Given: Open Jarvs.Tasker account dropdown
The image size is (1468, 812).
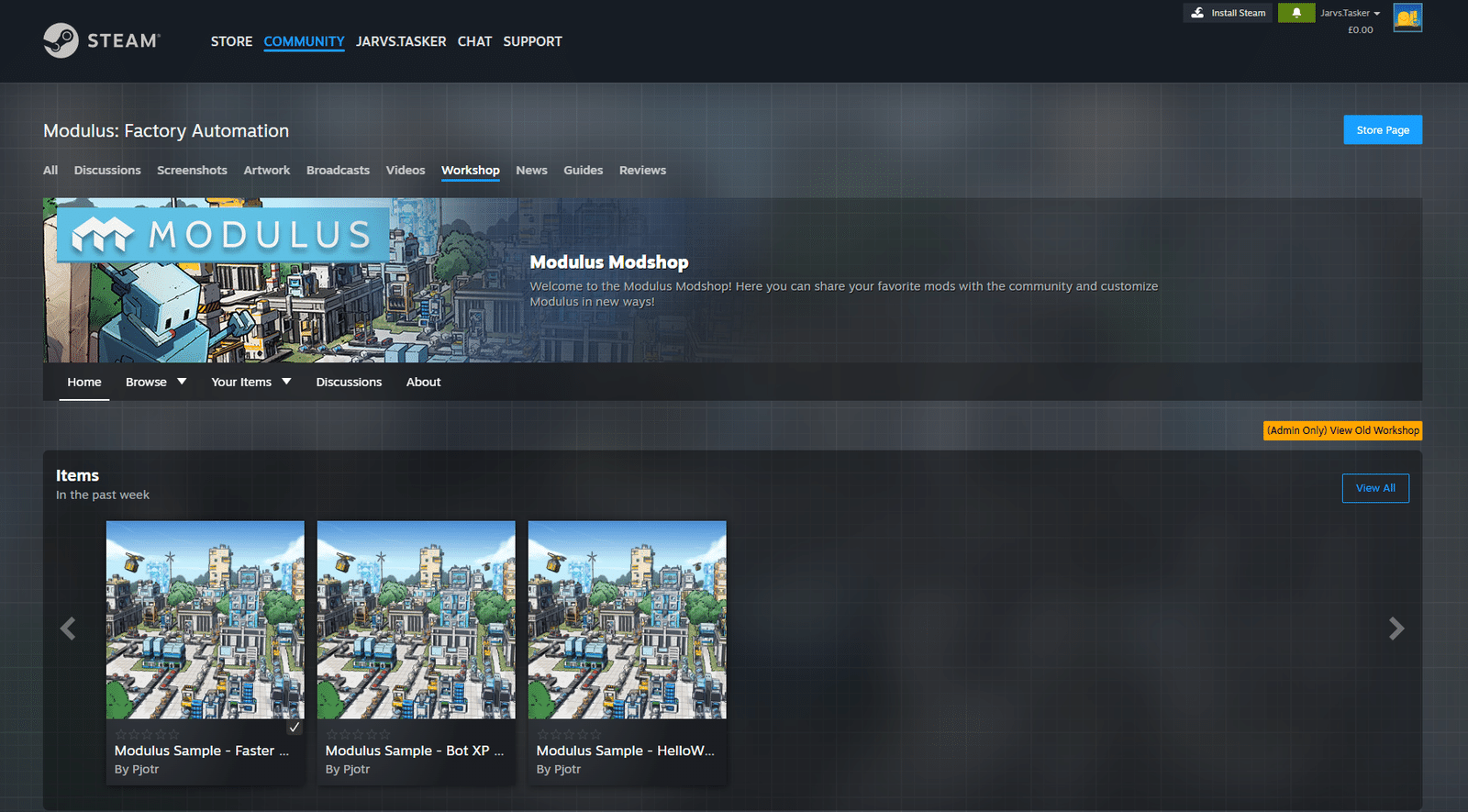Looking at the screenshot, I should pyautogui.click(x=1350, y=13).
